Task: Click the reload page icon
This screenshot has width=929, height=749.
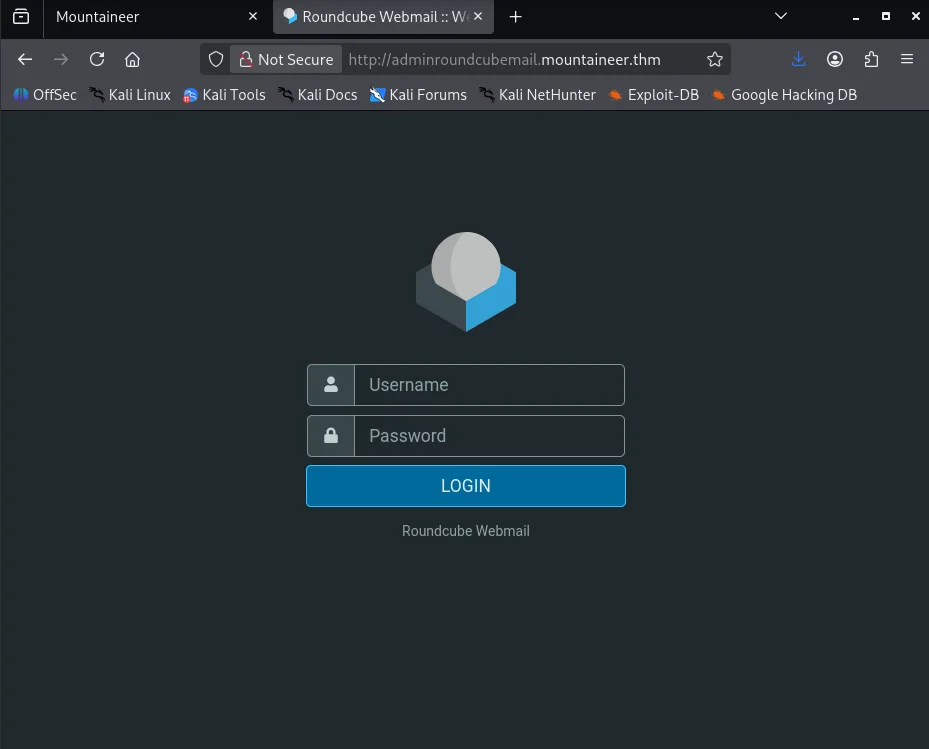Action: (97, 59)
